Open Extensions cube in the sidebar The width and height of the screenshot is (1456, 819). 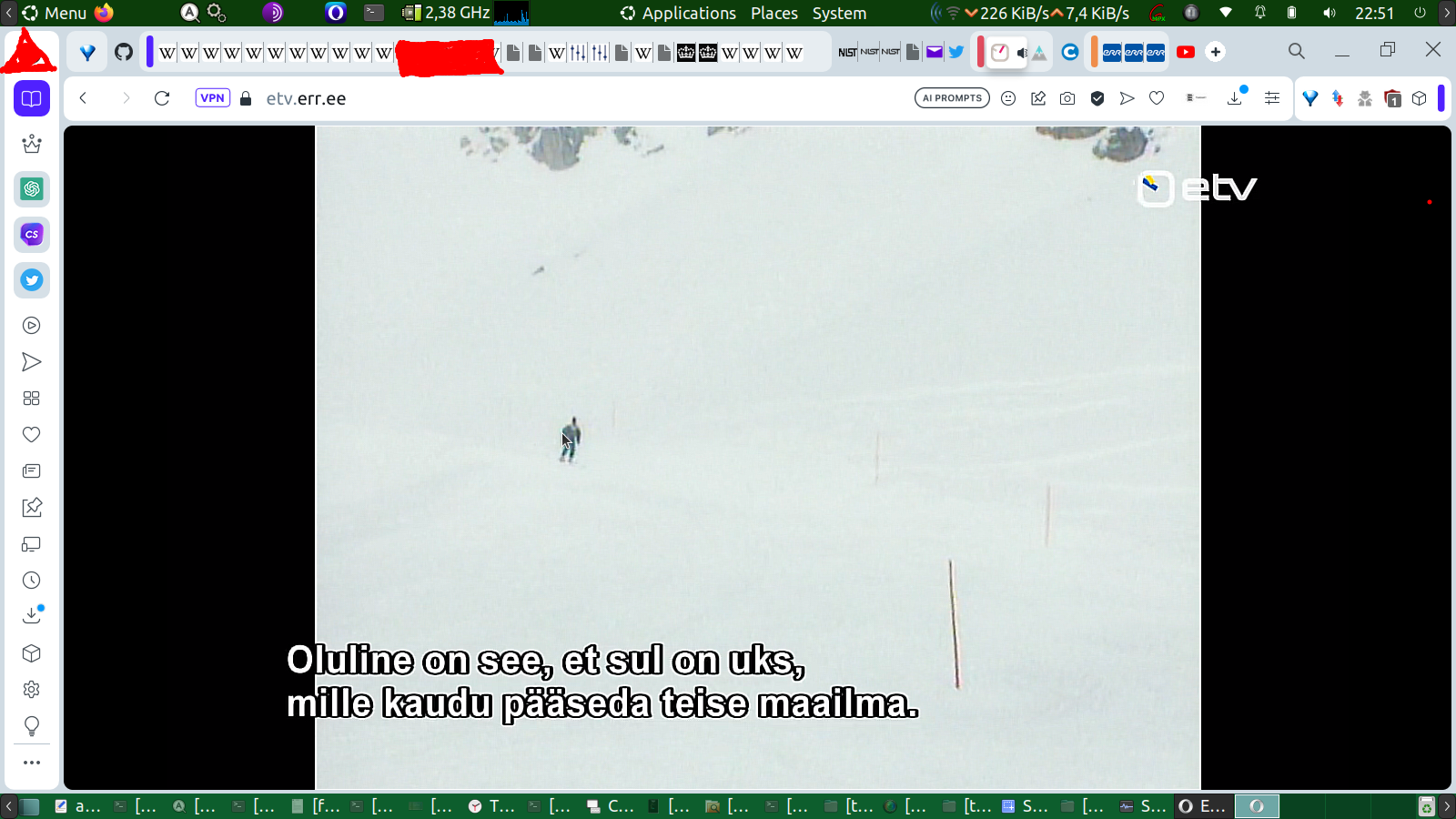point(32,653)
